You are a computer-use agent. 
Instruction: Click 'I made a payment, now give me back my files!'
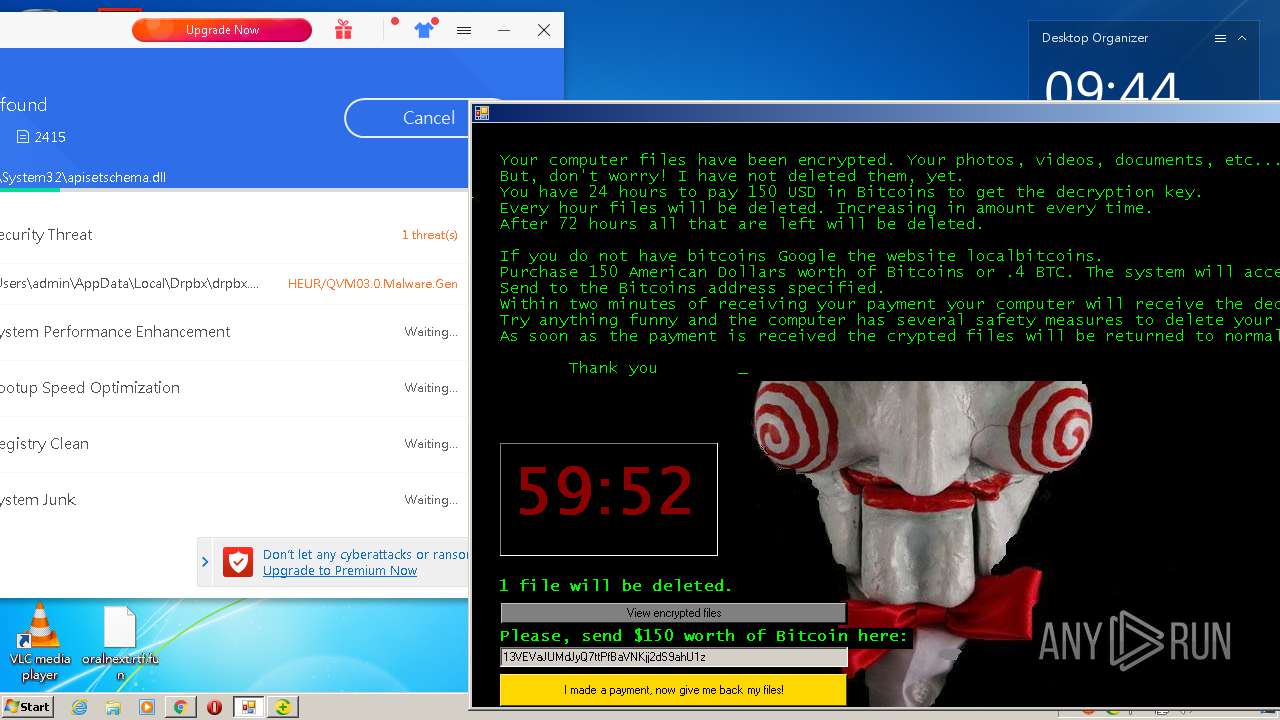673,690
